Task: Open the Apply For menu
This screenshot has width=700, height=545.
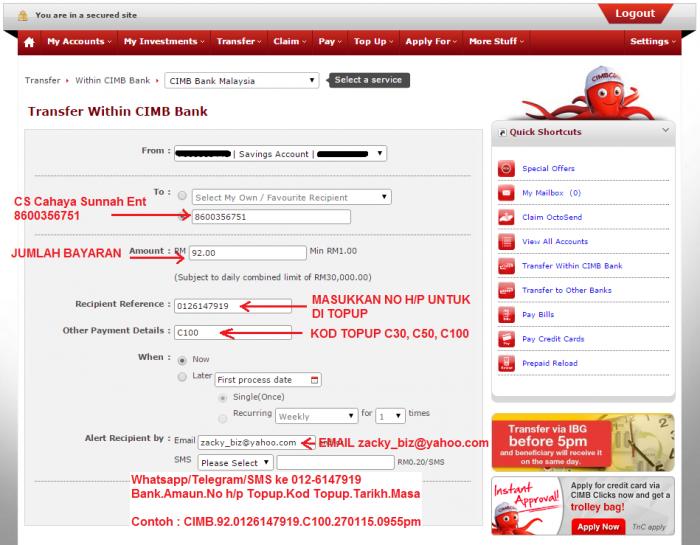Action: tap(431, 42)
